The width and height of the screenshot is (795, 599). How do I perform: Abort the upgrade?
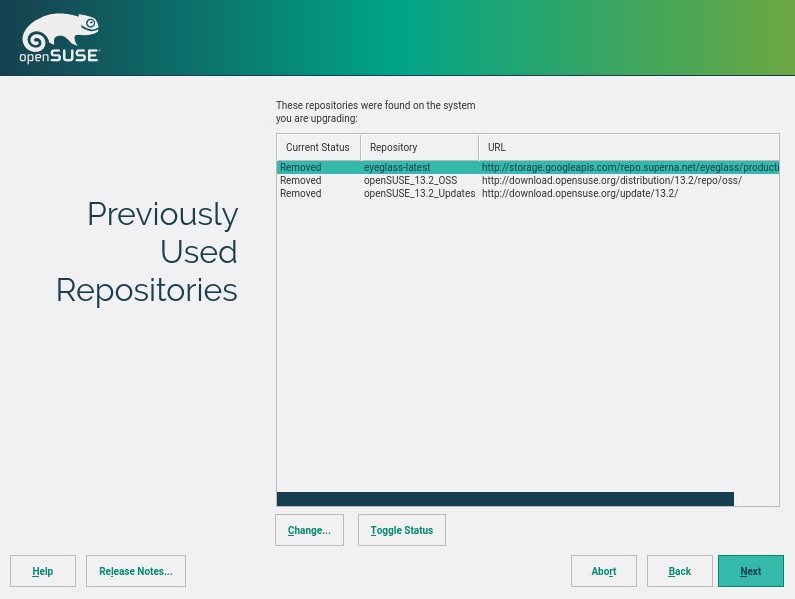tap(603, 571)
